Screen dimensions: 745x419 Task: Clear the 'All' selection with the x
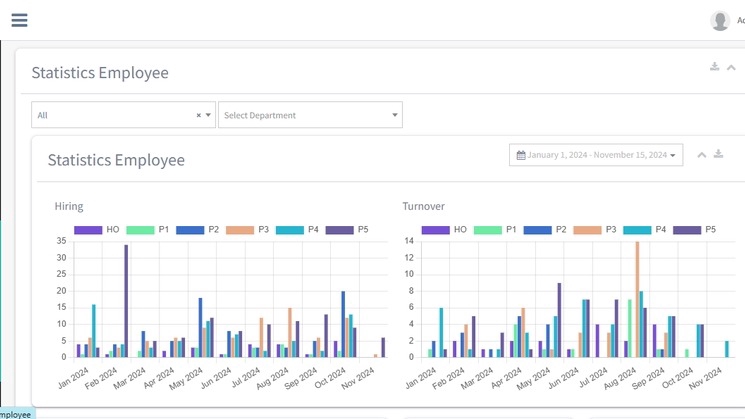point(198,116)
